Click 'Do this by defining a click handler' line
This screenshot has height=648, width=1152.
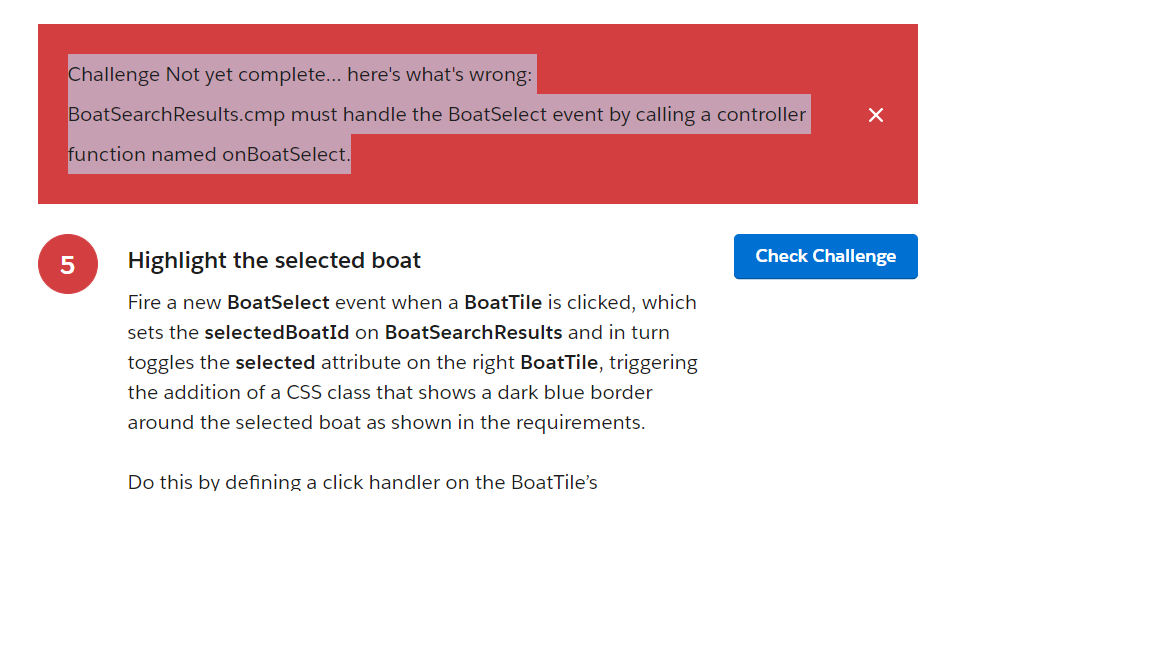pos(362,482)
